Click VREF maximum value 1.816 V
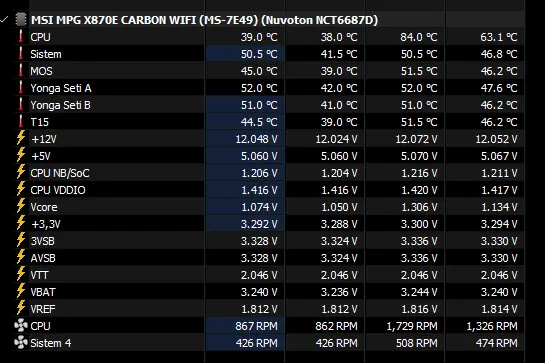The height and width of the screenshot is (363, 545). 419,309
